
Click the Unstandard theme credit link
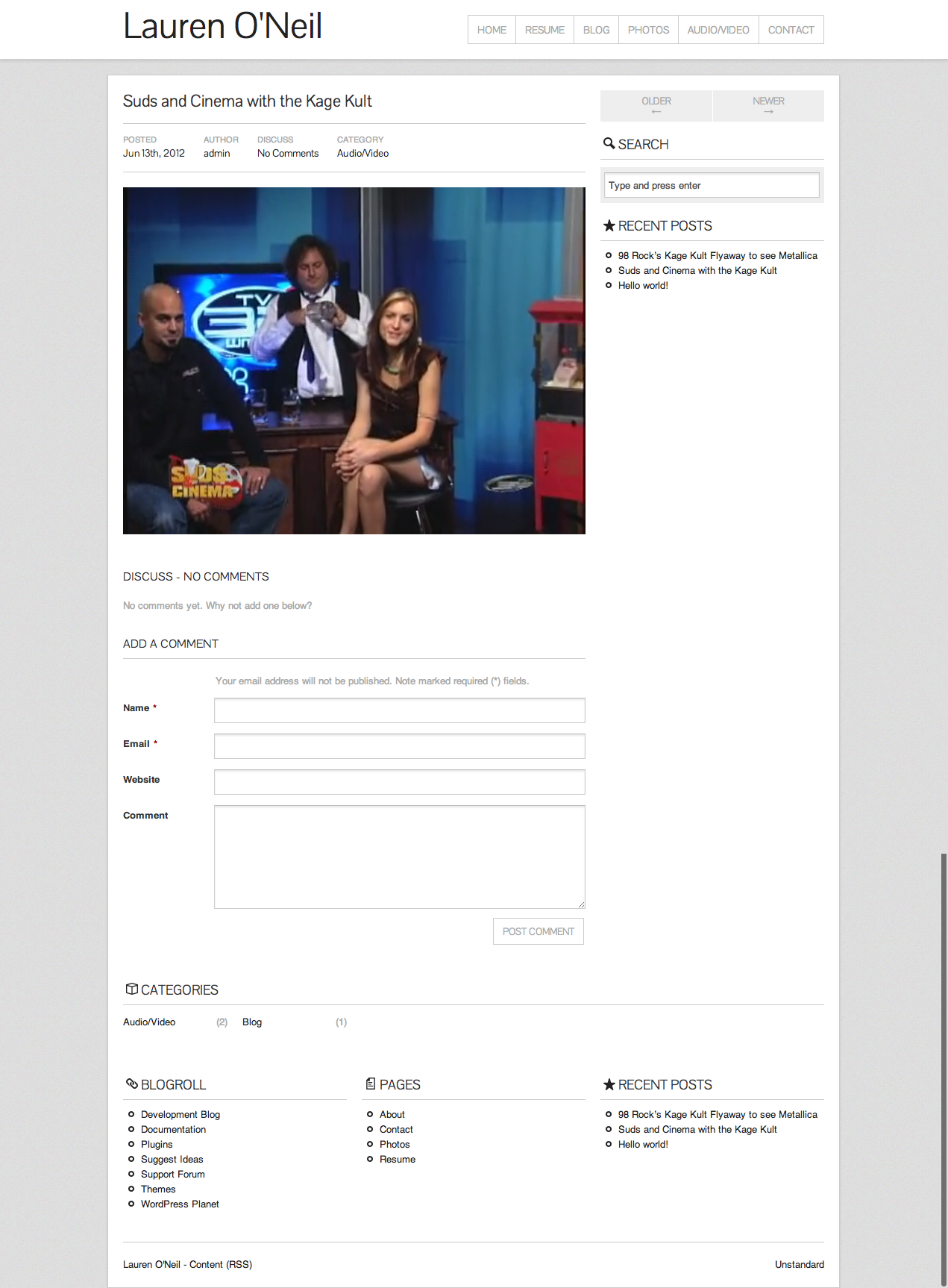click(x=799, y=1264)
